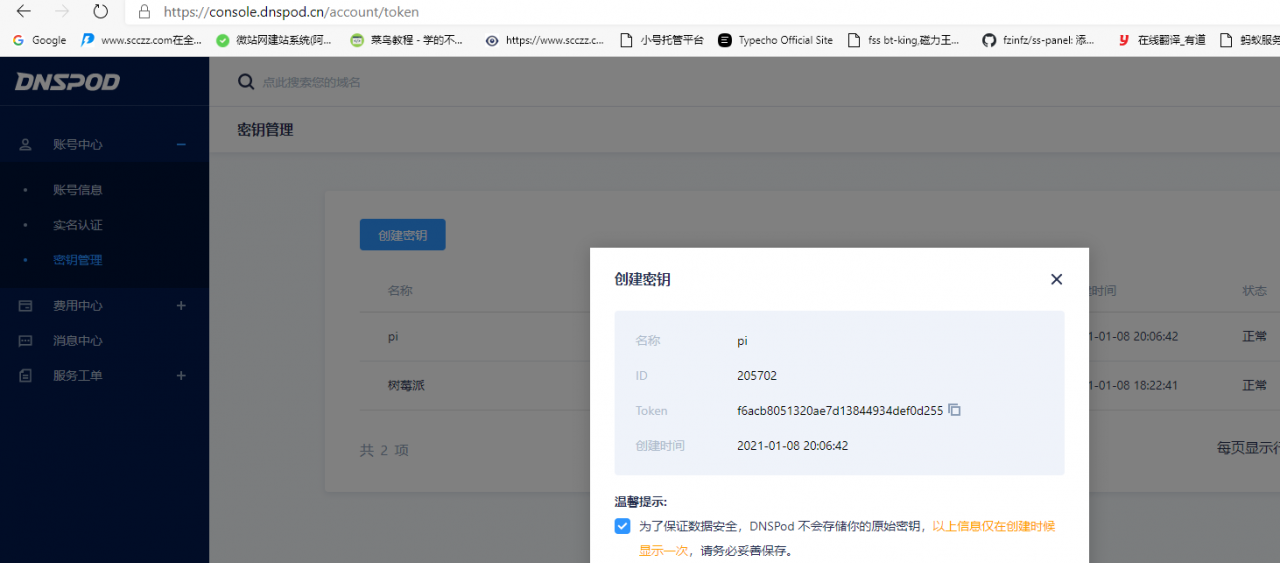Collapse the 账号中心 menu section

tap(181, 144)
